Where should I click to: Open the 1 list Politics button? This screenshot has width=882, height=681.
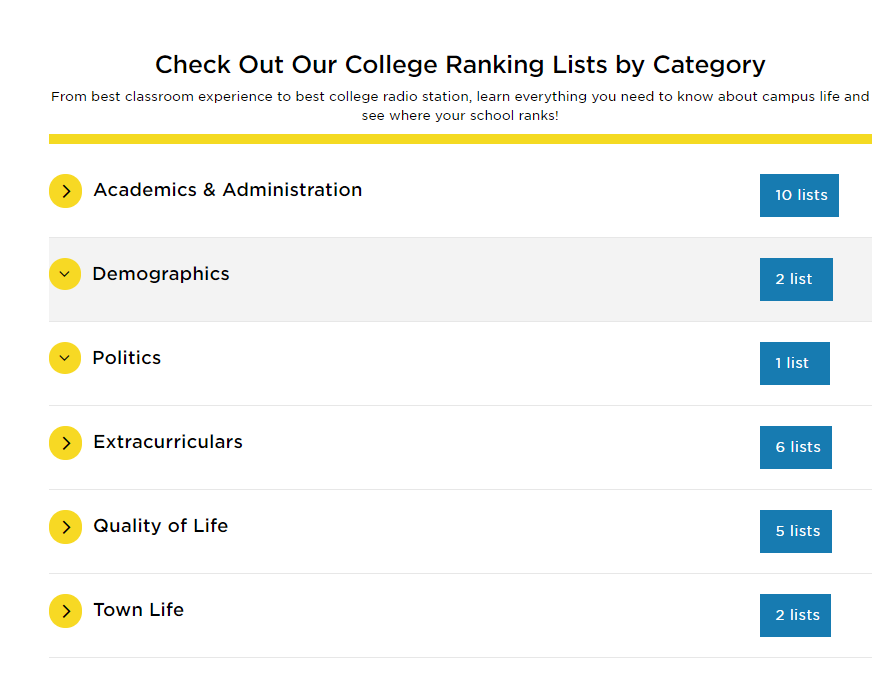(x=794, y=363)
